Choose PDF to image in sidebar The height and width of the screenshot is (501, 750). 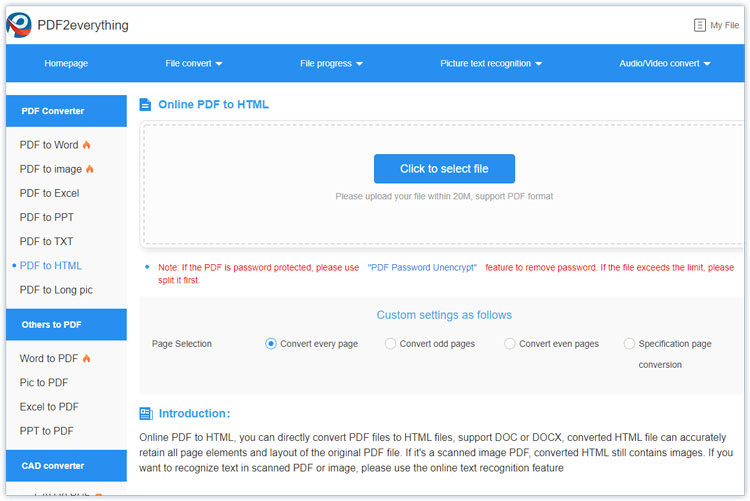coord(51,169)
